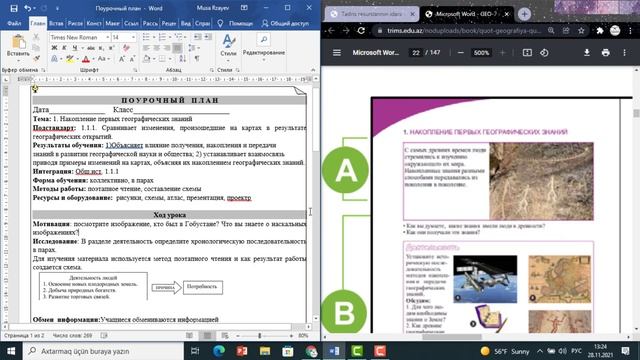Clear all formatting eraser icon
Image resolution: width=640 pixels, height=360 pixels.
pos(127,48)
